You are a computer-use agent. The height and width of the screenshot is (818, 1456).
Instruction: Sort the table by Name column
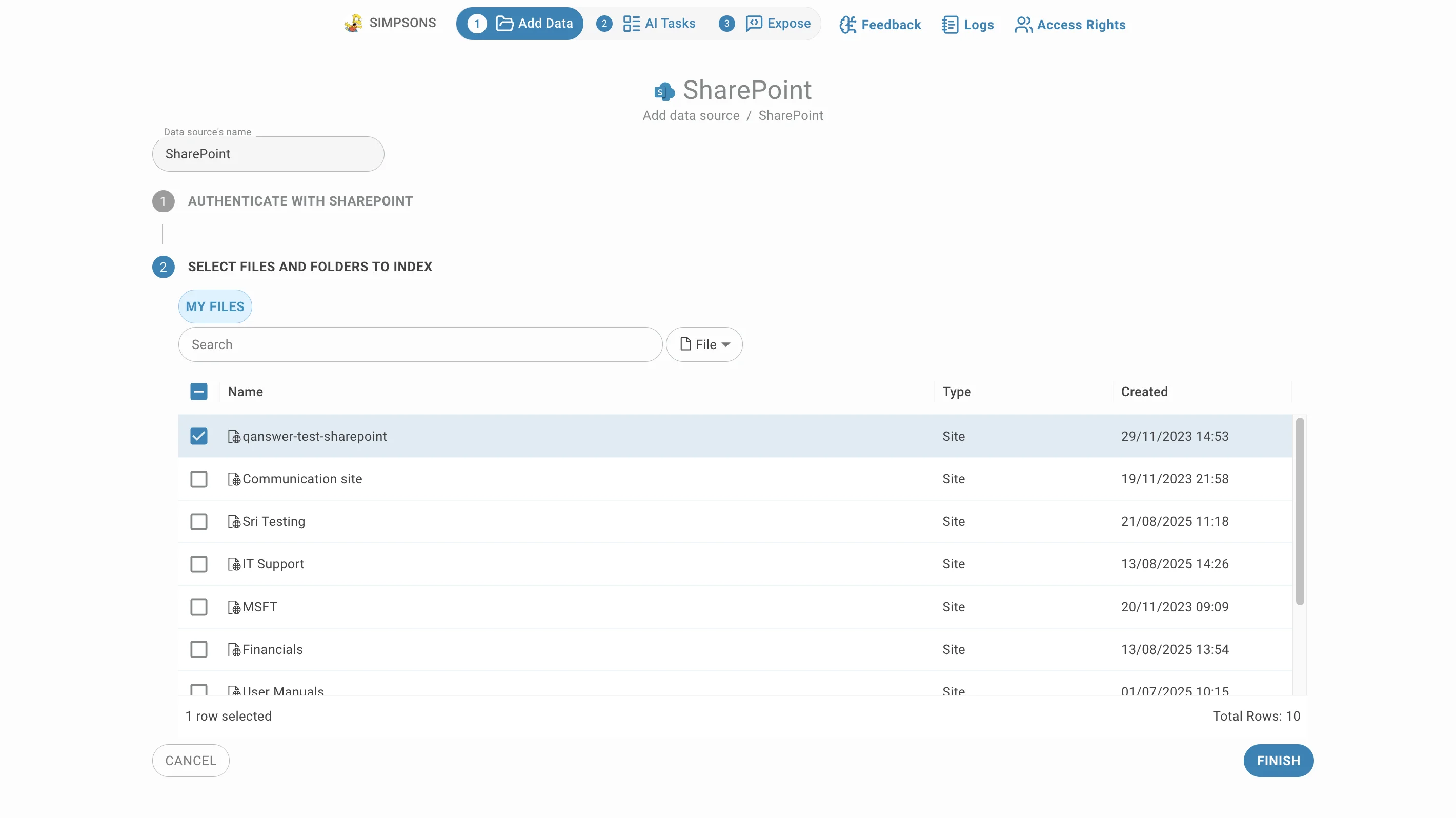coord(245,392)
